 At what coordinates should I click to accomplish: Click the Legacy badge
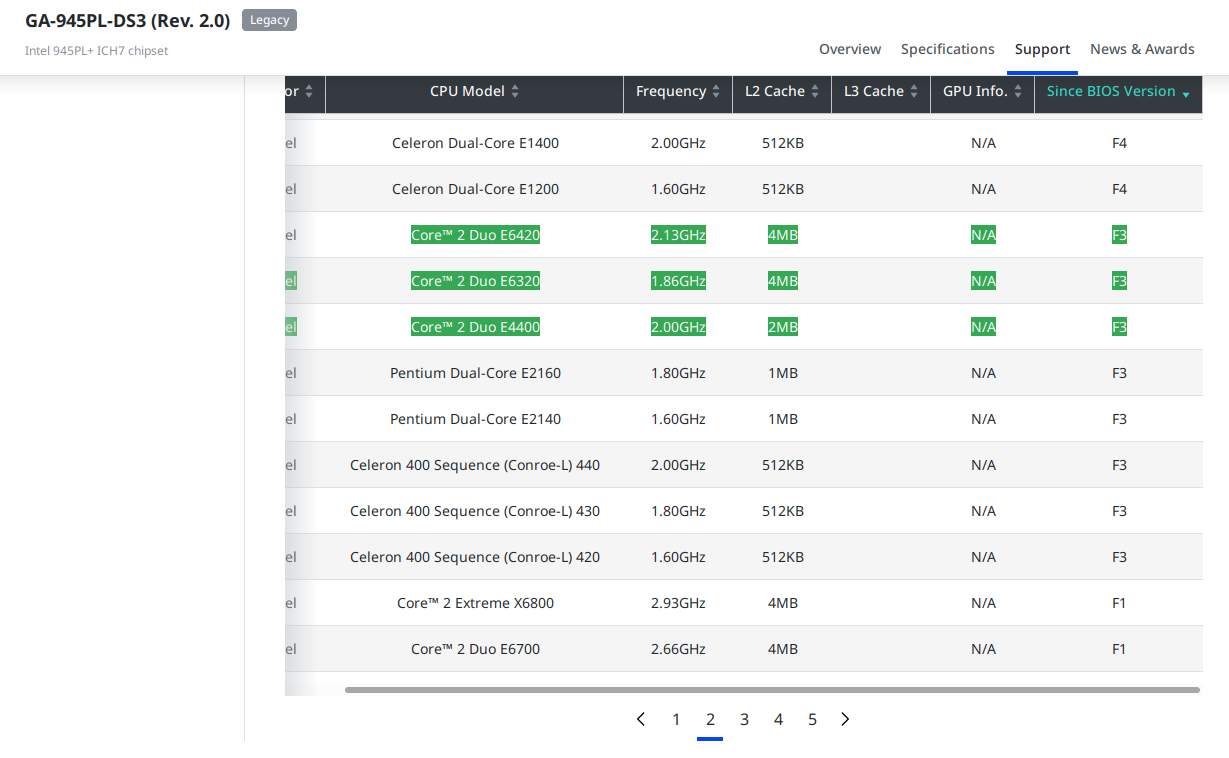tap(269, 20)
